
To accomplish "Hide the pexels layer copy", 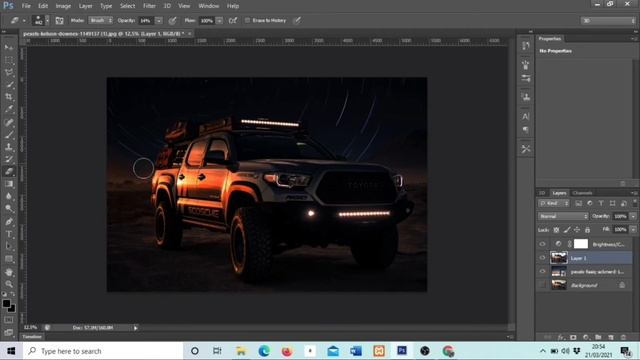I will tap(542, 271).
